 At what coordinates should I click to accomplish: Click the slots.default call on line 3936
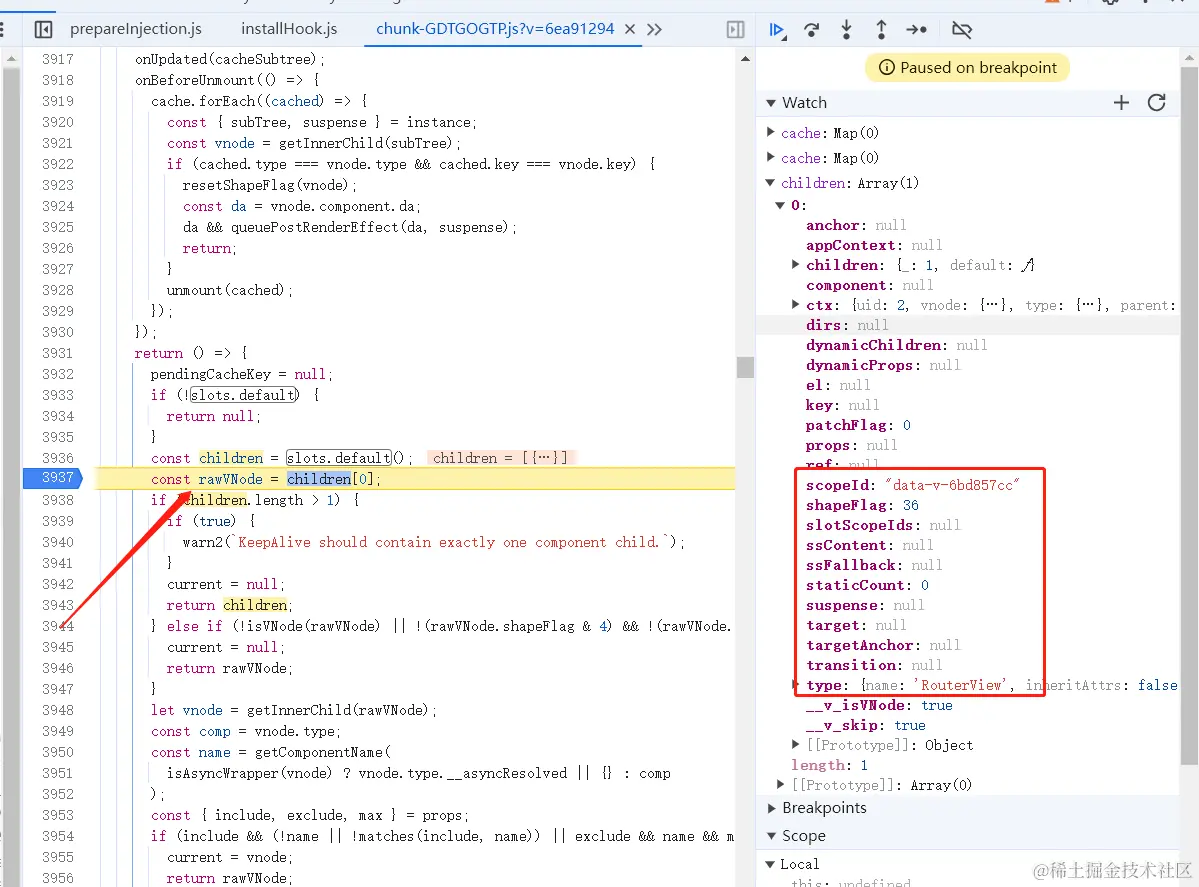[x=339, y=458]
